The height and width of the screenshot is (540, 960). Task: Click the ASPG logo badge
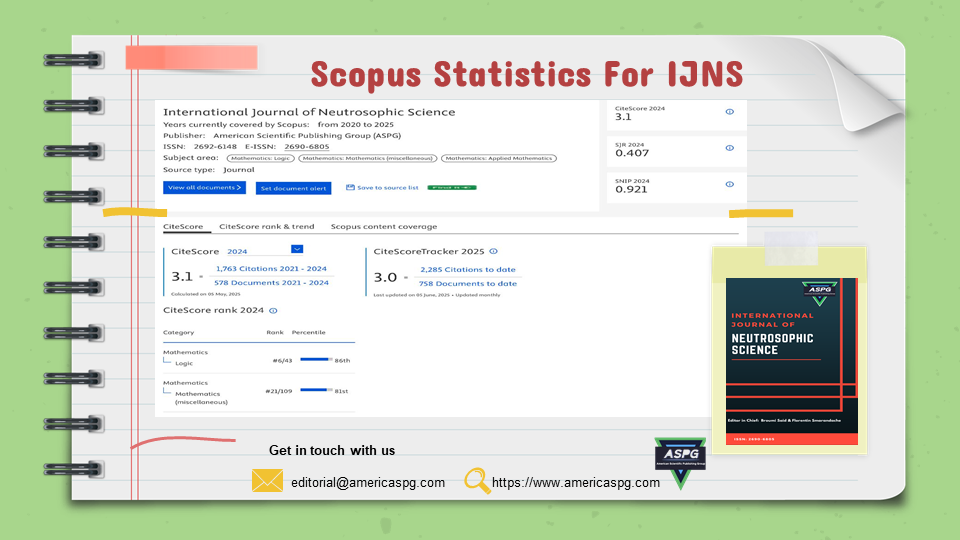(x=680, y=462)
